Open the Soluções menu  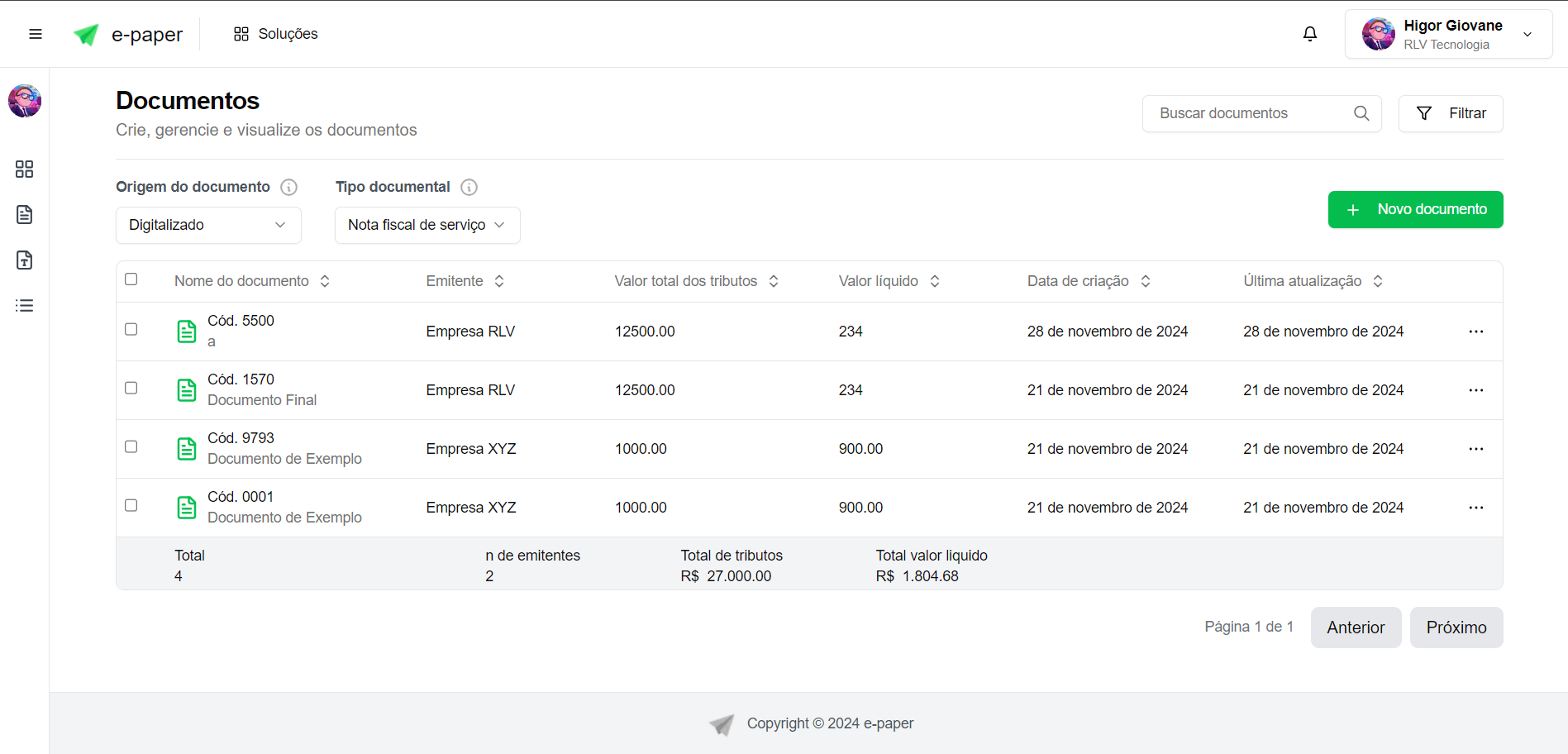coord(276,34)
